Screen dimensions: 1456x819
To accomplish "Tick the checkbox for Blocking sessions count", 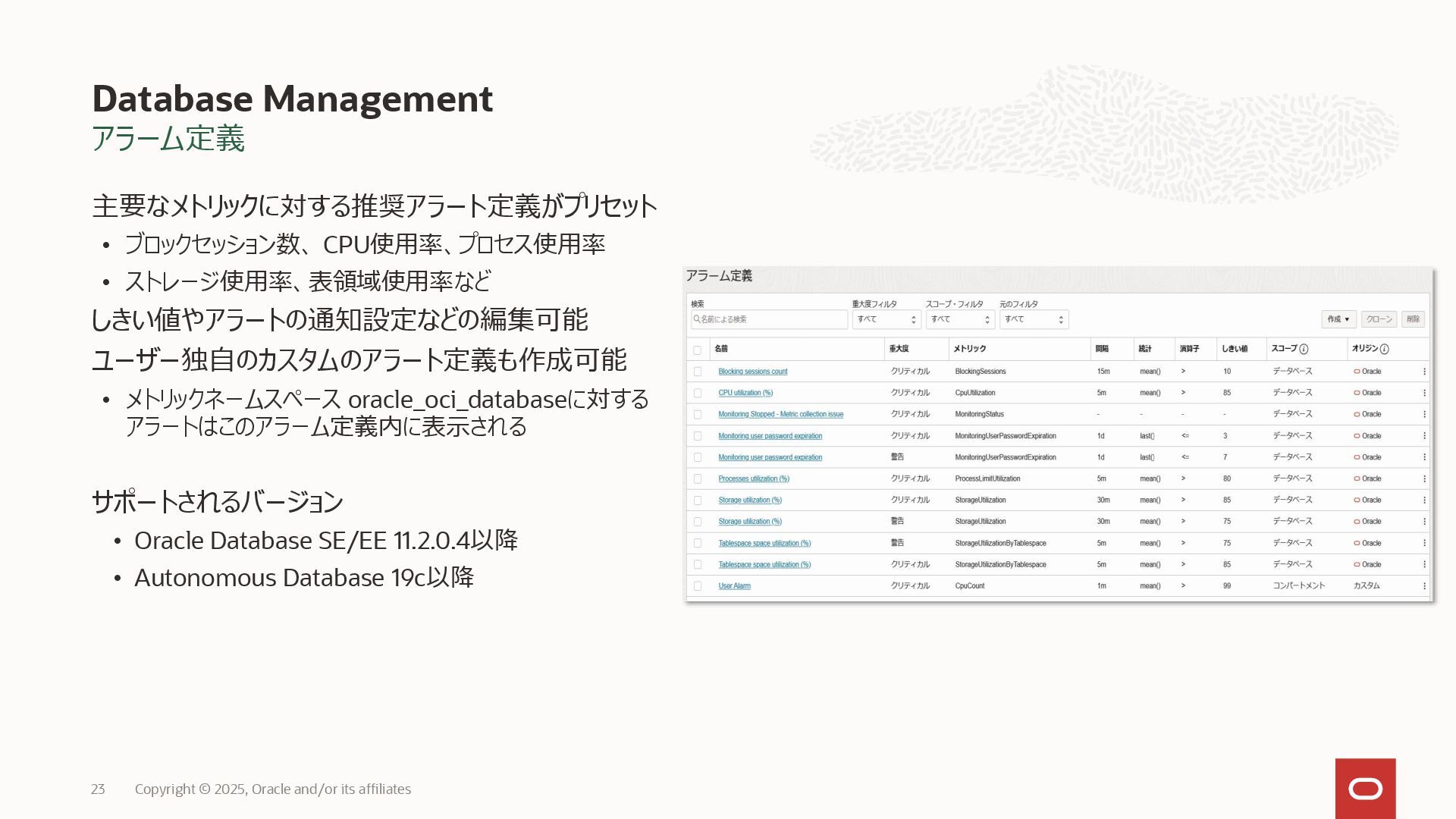I will tap(697, 372).
